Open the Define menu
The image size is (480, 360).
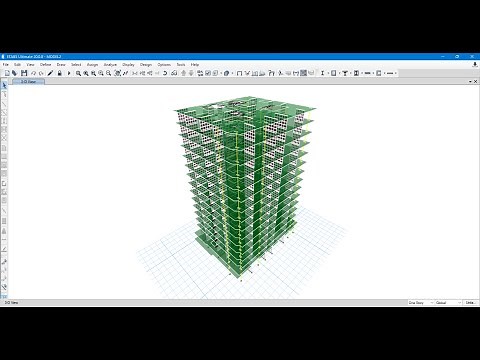[46, 65]
